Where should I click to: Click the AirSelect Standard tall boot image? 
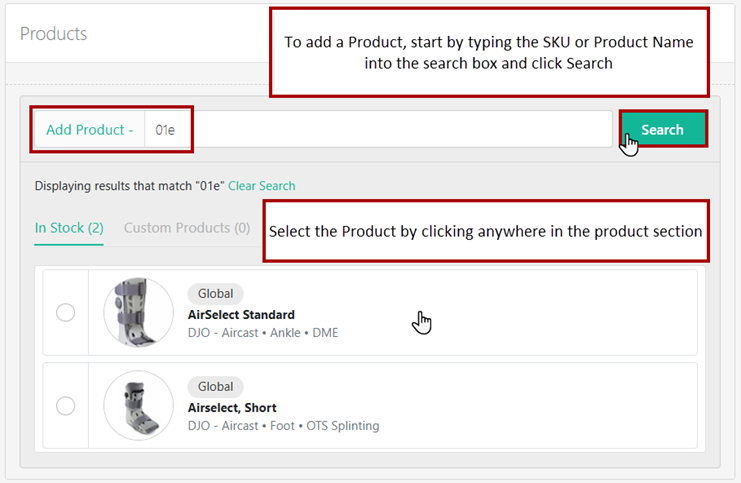point(138,313)
